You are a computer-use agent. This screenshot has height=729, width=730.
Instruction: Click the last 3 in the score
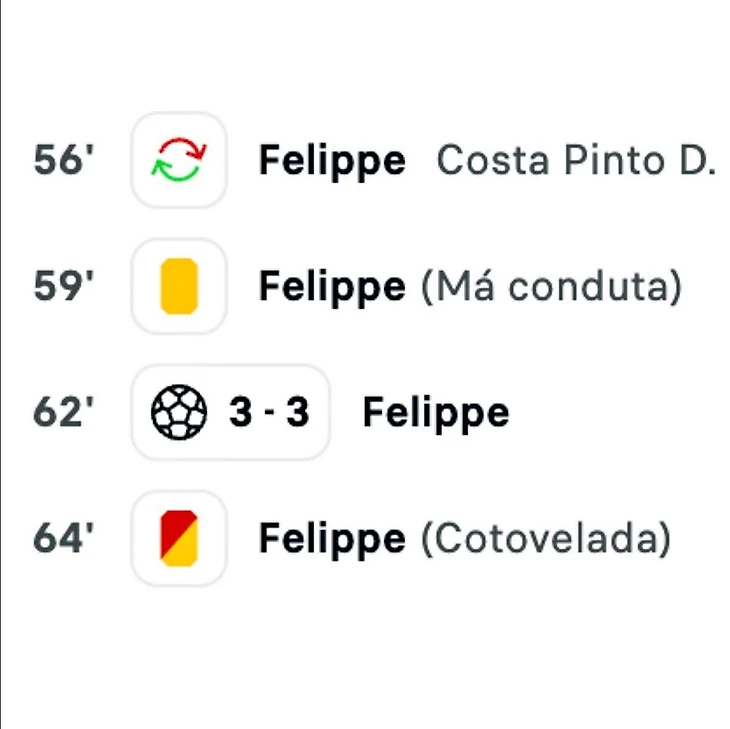pyautogui.click(x=297, y=412)
